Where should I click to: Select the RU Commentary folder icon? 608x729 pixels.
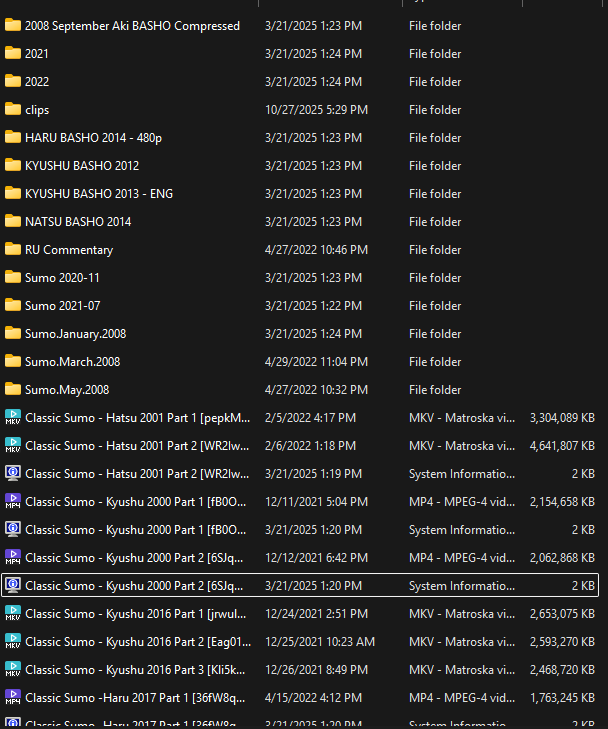[13, 249]
